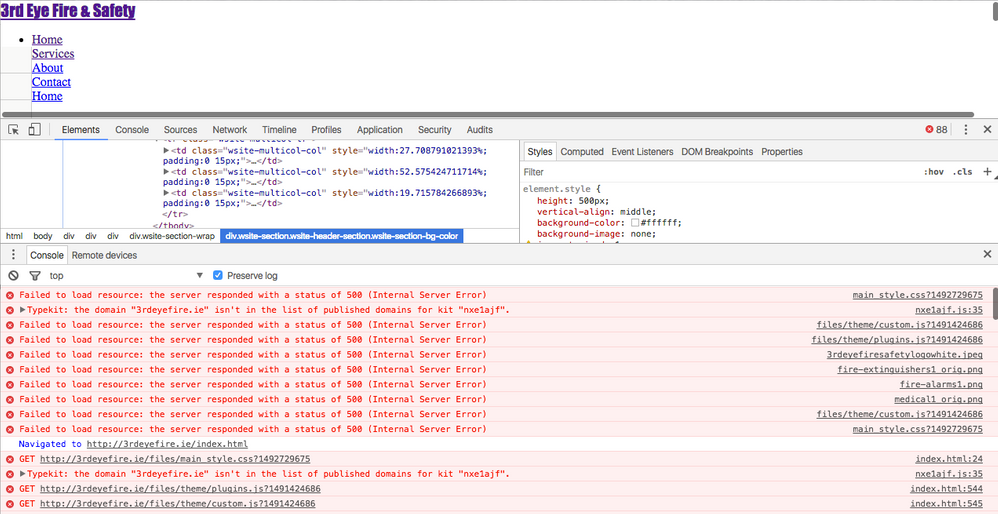This screenshot has width=998, height=514.
Task: Expand the Typekit error message triangle
Action: [23, 310]
